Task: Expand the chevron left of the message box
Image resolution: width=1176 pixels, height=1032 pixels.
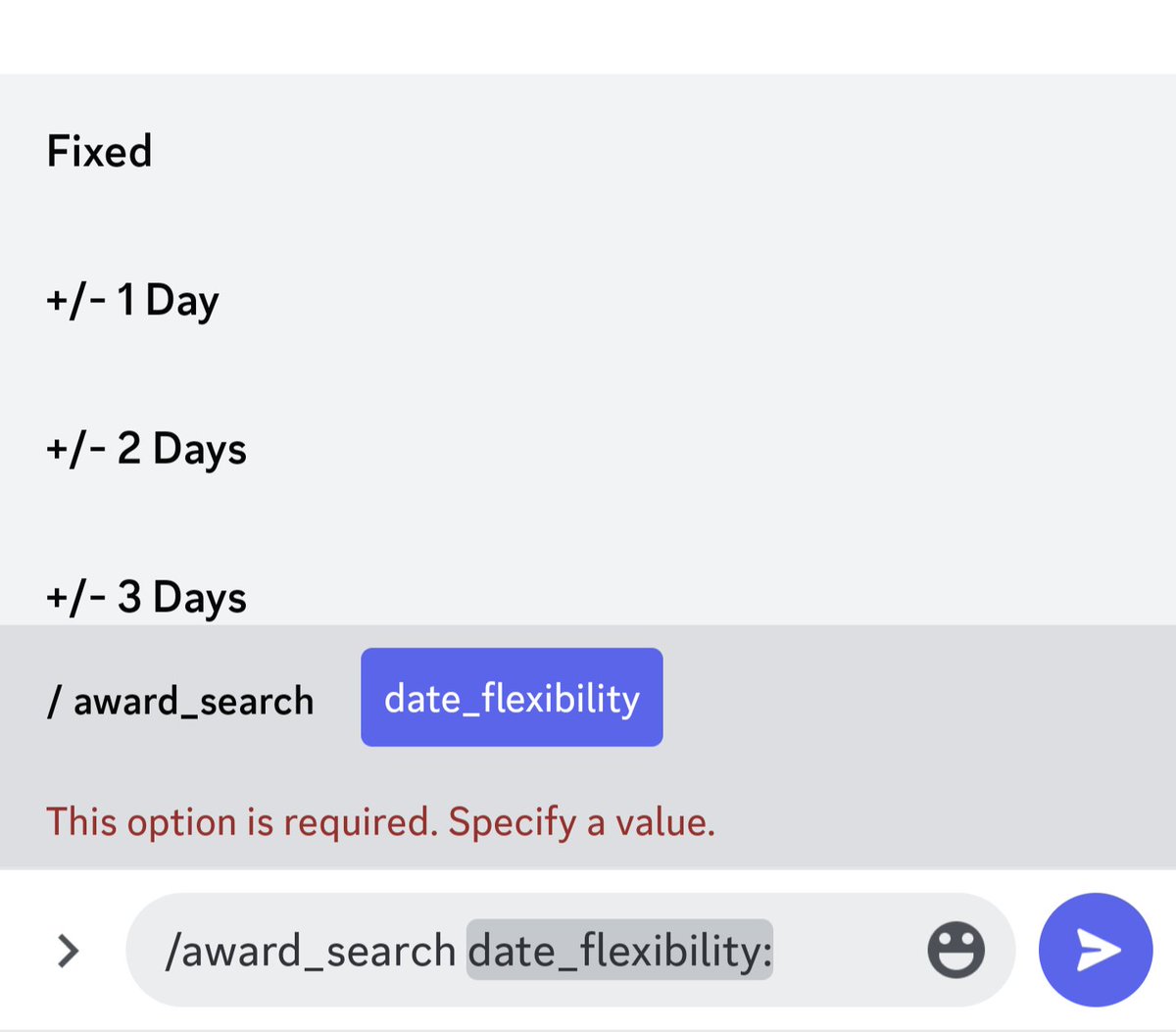Action: point(68,950)
